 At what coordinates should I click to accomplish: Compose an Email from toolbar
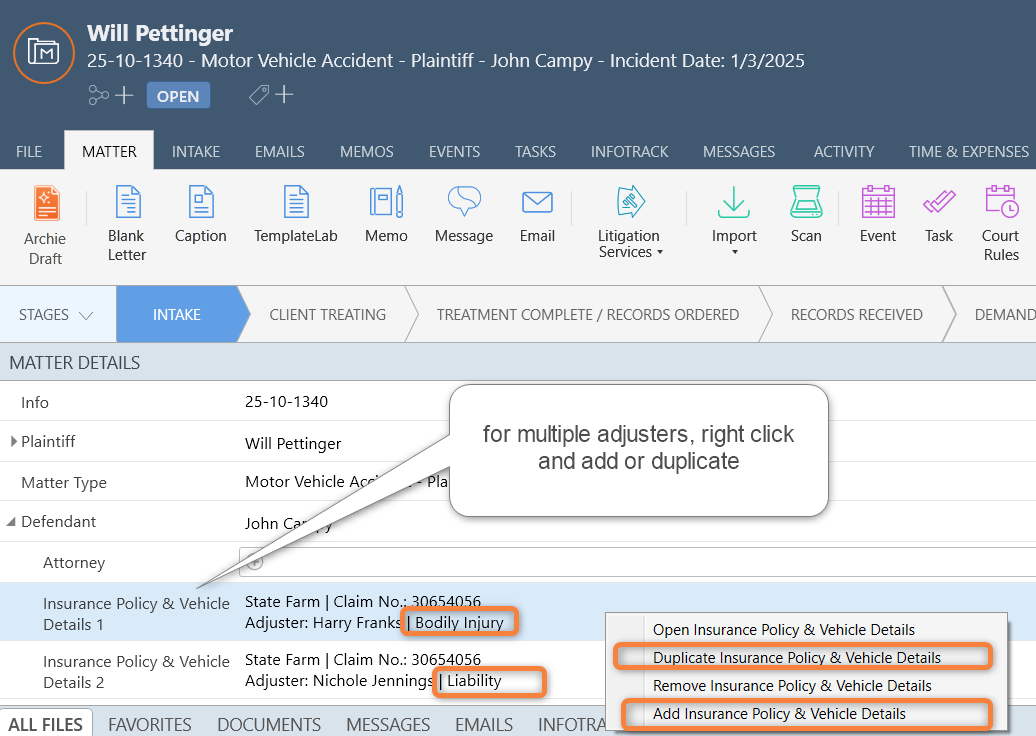coord(537,214)
